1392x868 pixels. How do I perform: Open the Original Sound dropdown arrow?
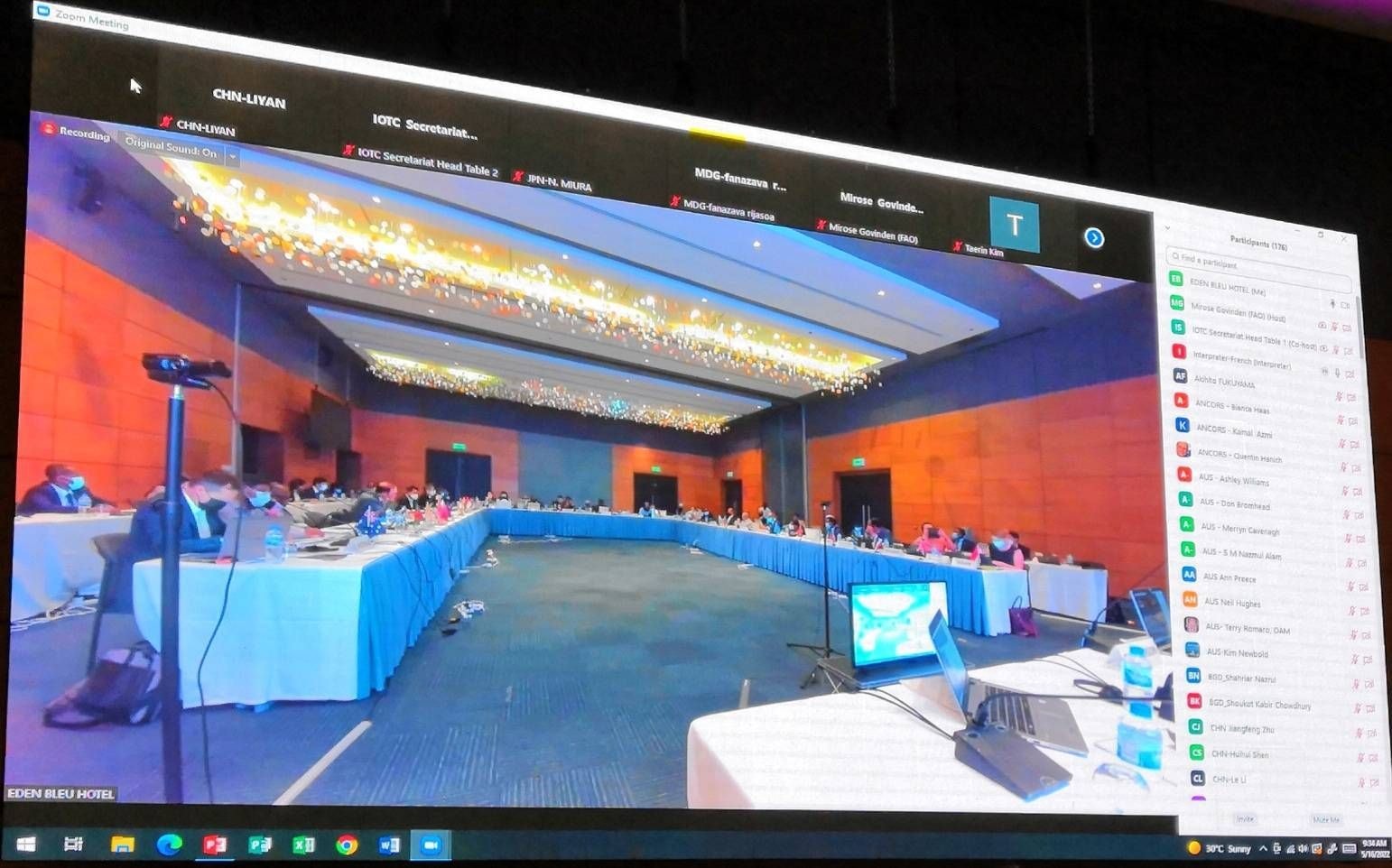click(232, 157)
